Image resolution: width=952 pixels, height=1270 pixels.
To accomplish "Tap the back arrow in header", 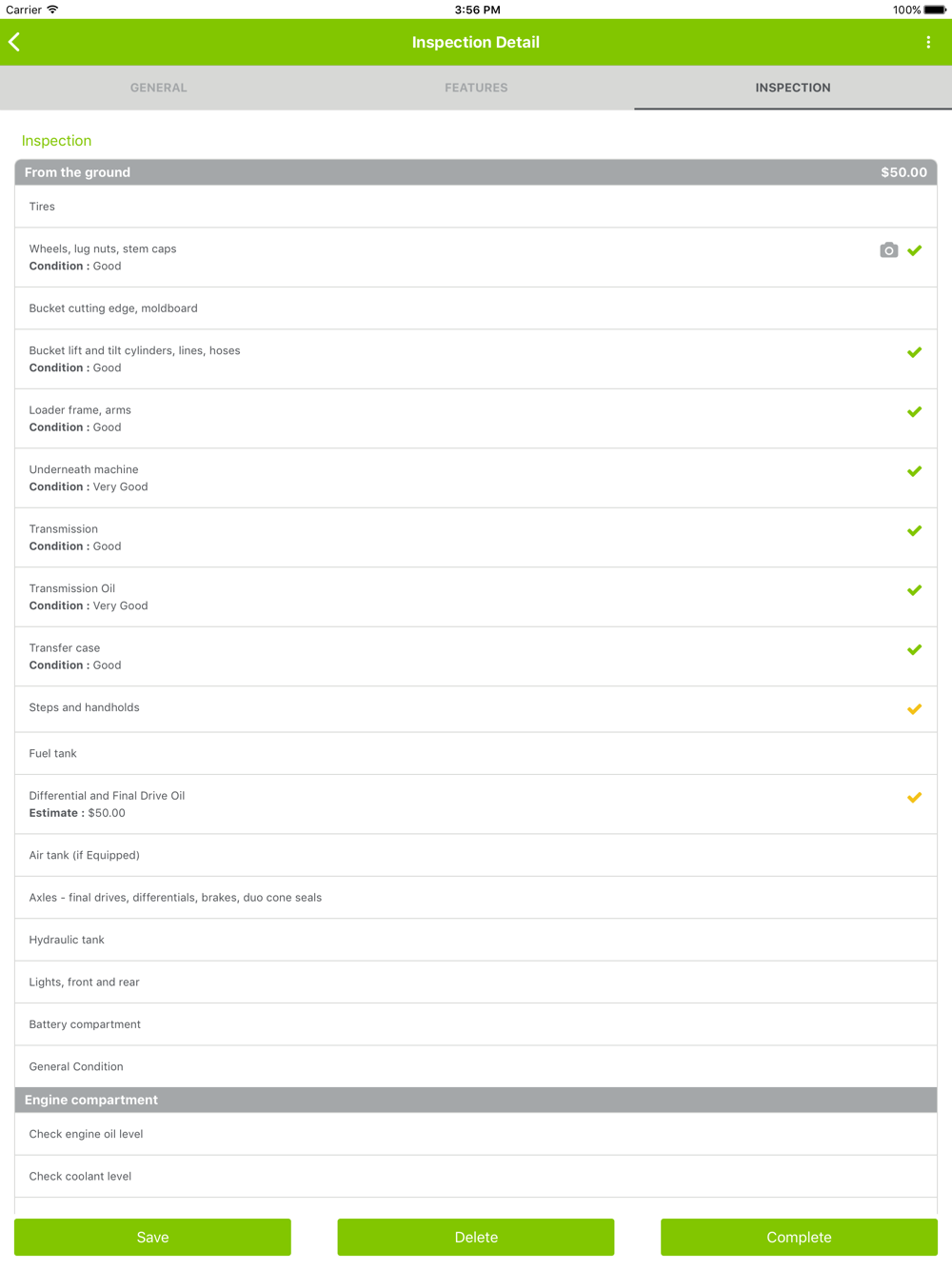I will pyautogui.click(x=14, y=42).
